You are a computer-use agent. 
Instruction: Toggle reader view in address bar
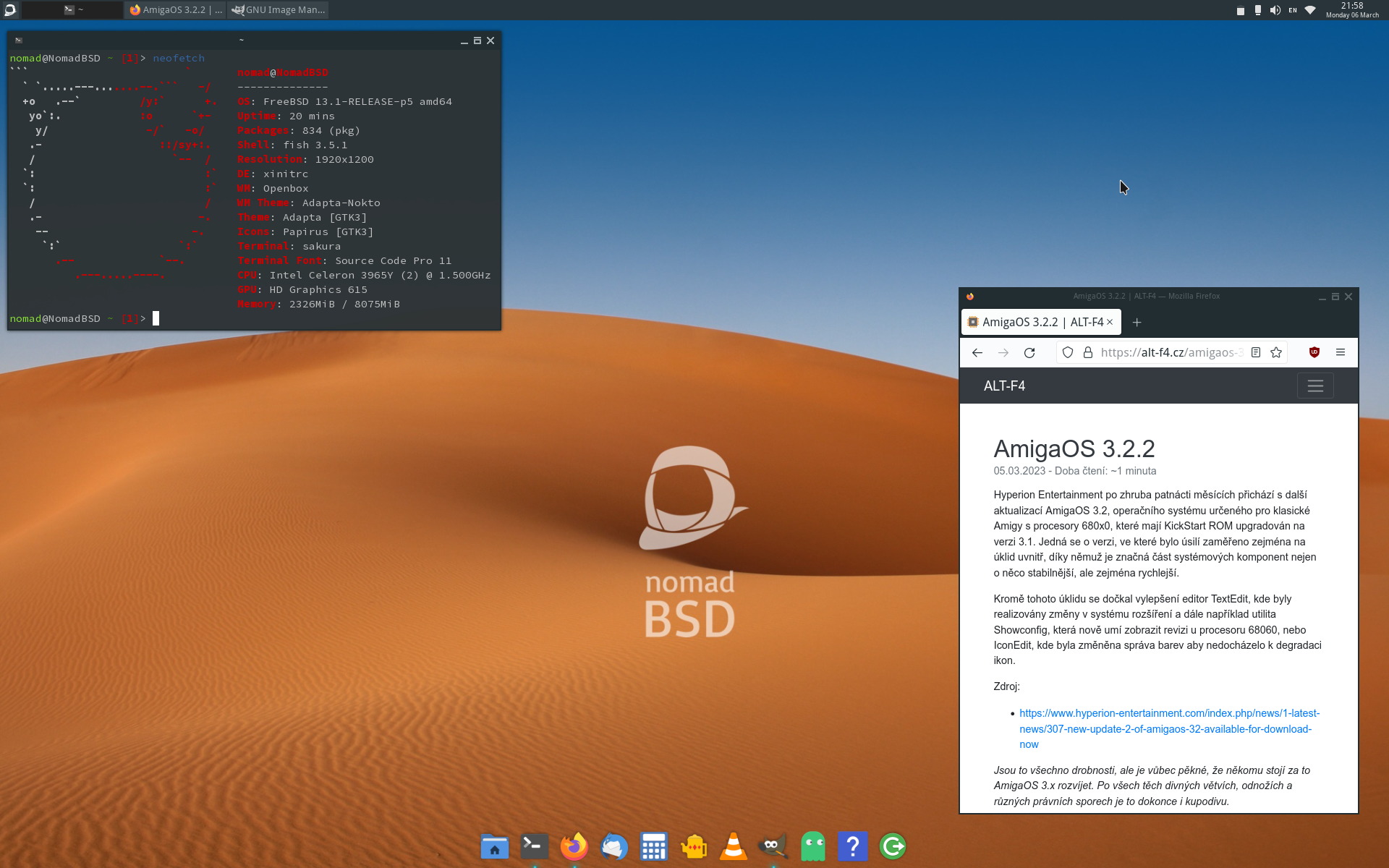(1256, 352)
